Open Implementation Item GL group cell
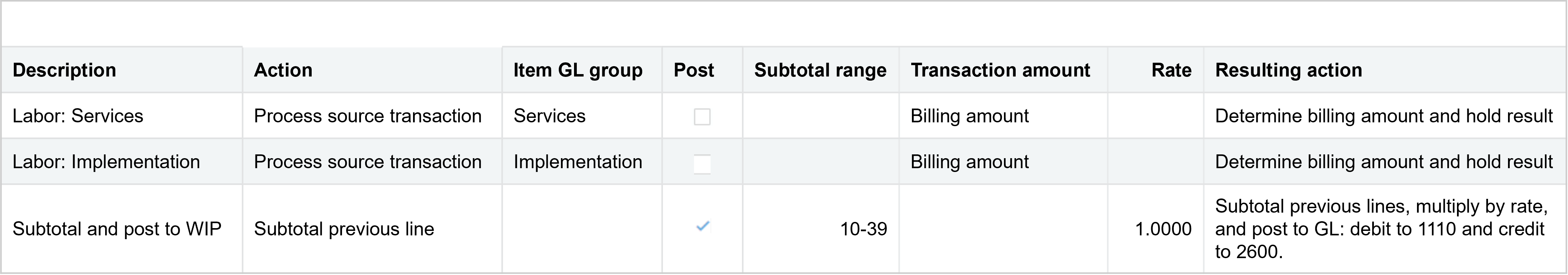The image size is (1568, 275). [x=577, y=162]
